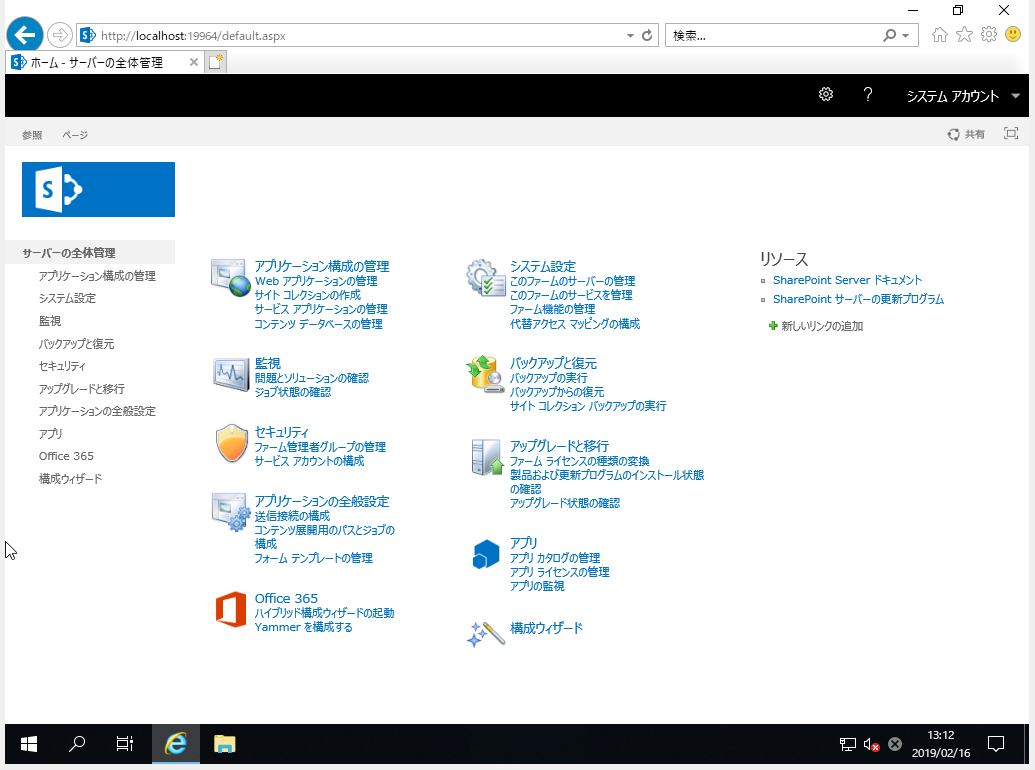Click the 共有 share icon button
Image resolution: width=1035 pixels, height=770 pixels.
[x=966, y=135]
